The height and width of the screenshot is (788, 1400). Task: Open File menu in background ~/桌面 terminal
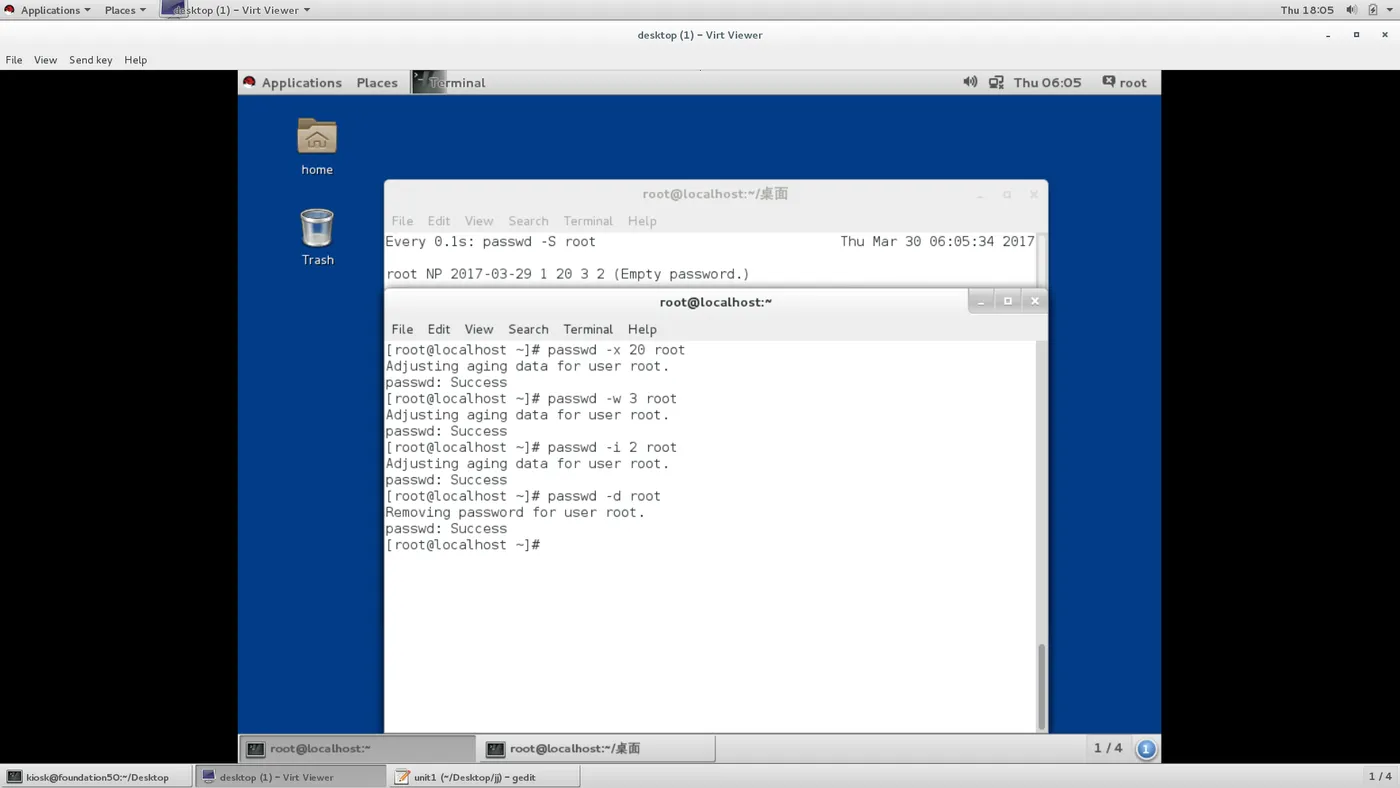tap(402, 221)
